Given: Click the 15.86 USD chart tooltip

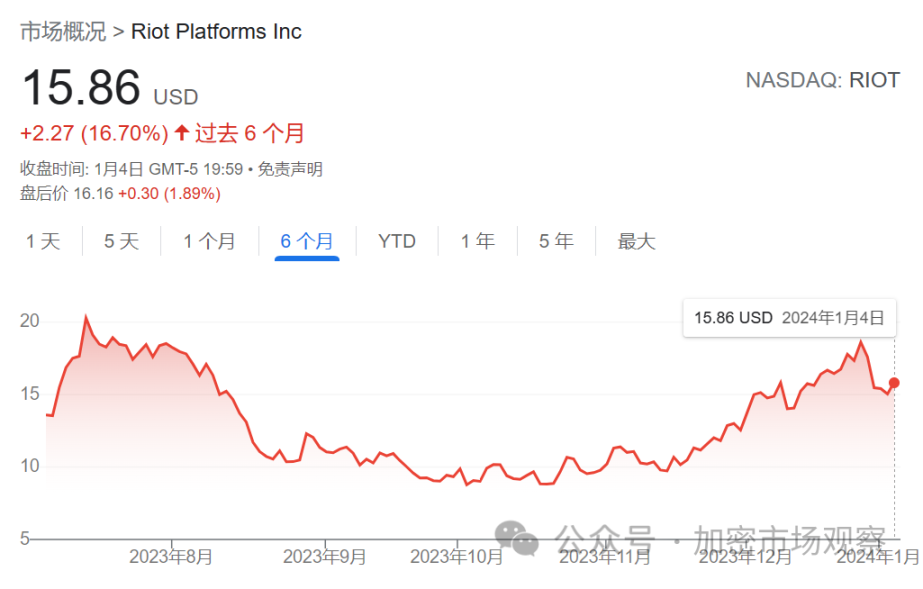Looking at the screenshot, I should pos(789,318).
